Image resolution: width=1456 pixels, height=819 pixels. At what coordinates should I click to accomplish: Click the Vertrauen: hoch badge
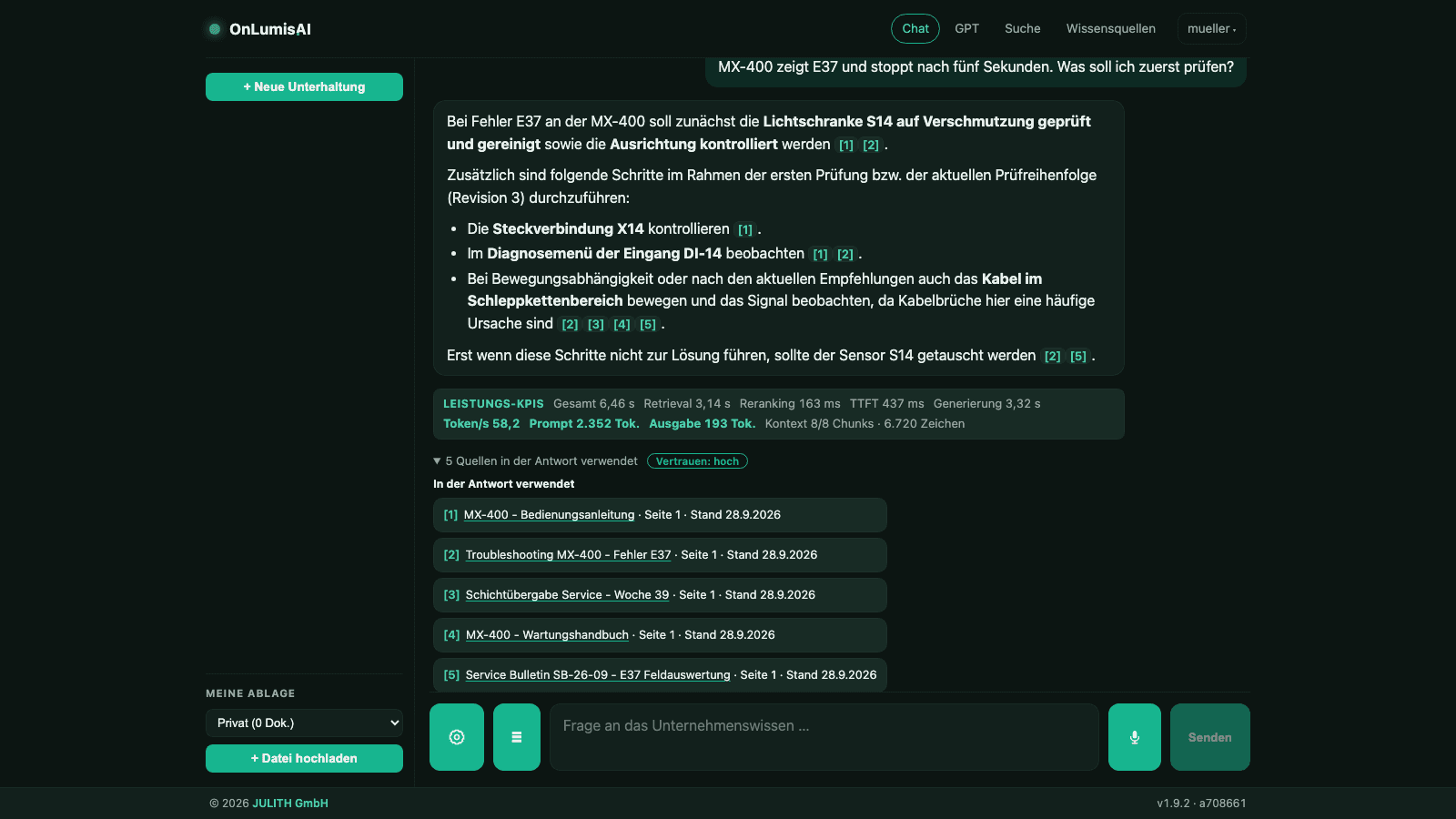[697, 461]
